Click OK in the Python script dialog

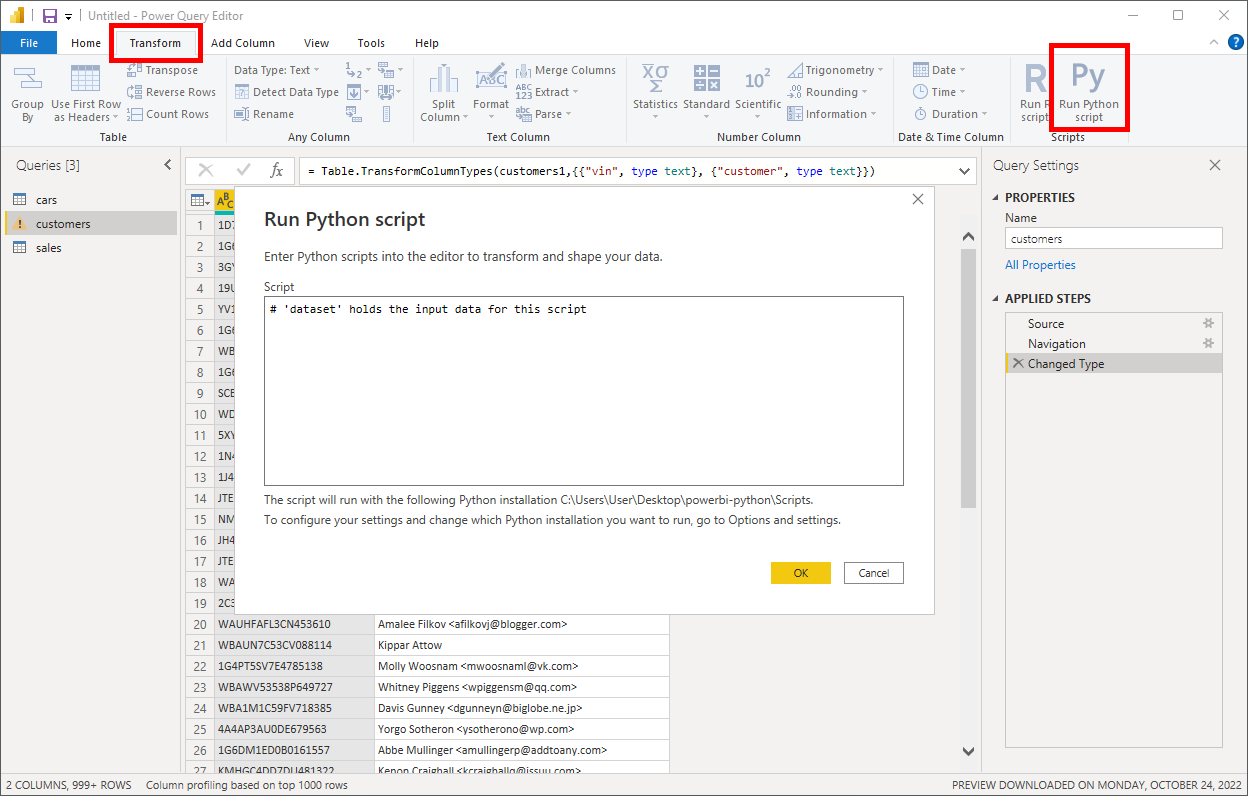click(x=800, y=572)
